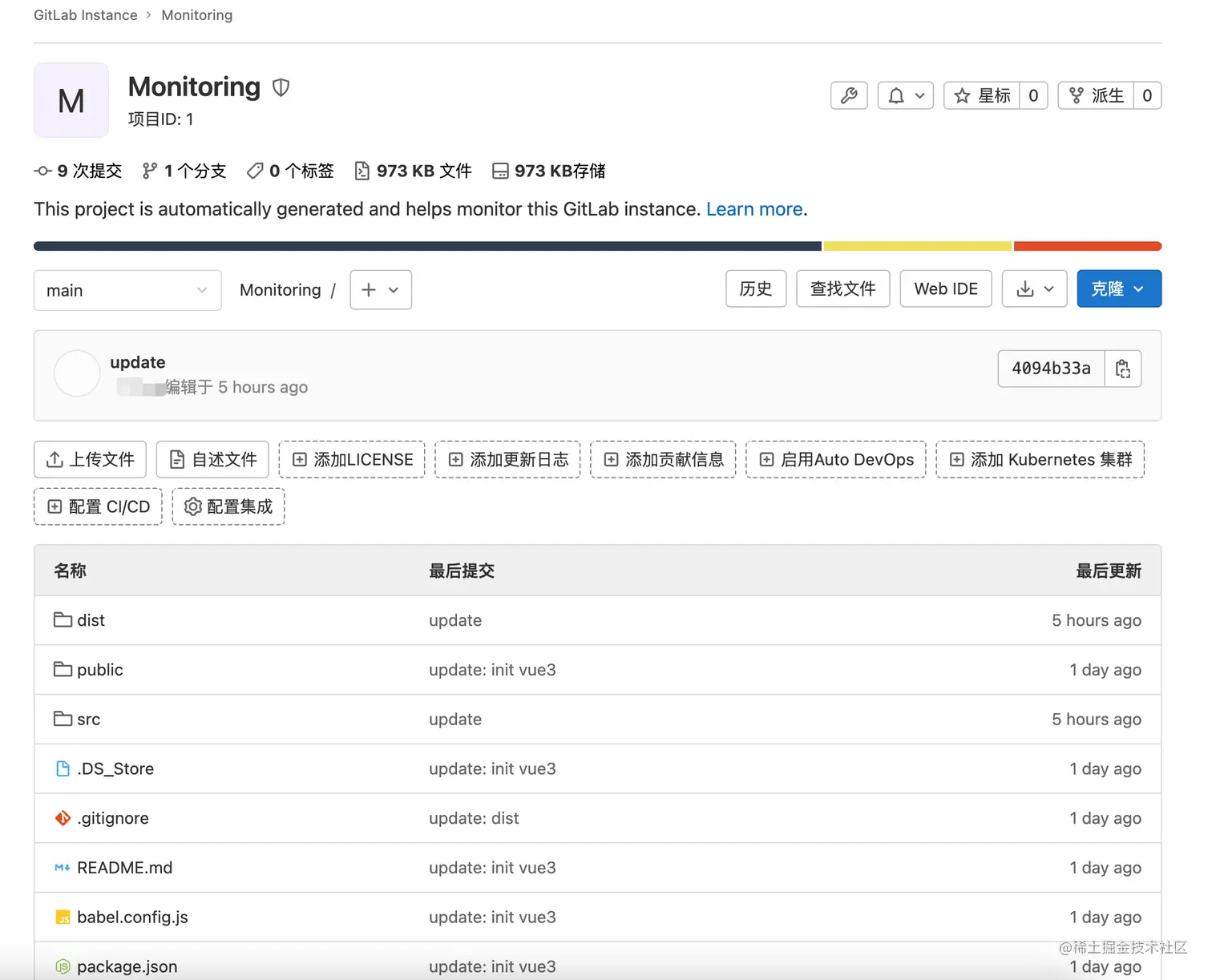The image size is (1212, 980).
Task: Open the main branch selector
Action: click(127, 290)
